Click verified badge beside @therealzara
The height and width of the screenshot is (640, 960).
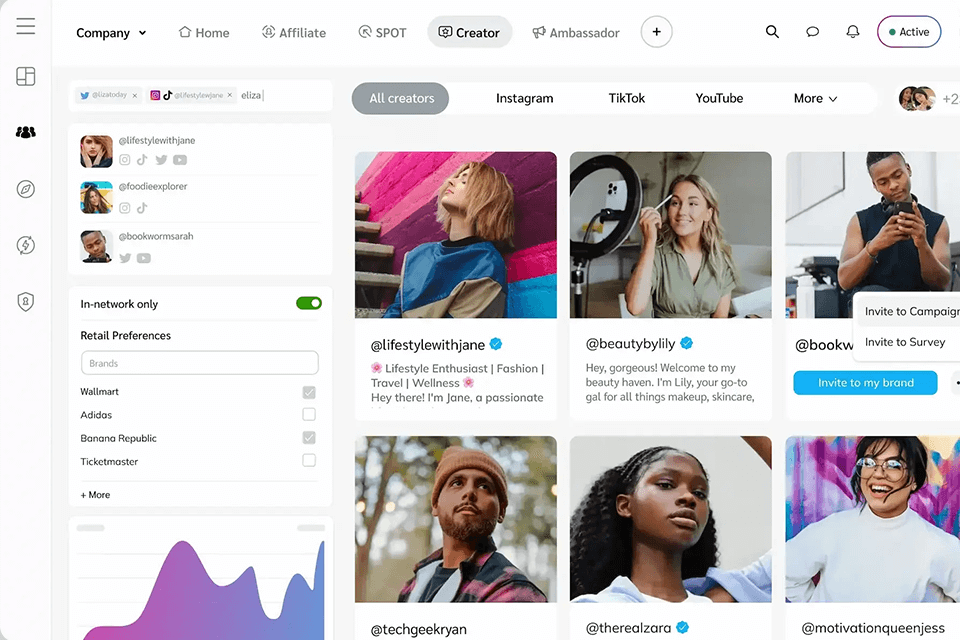coord(683,627)
